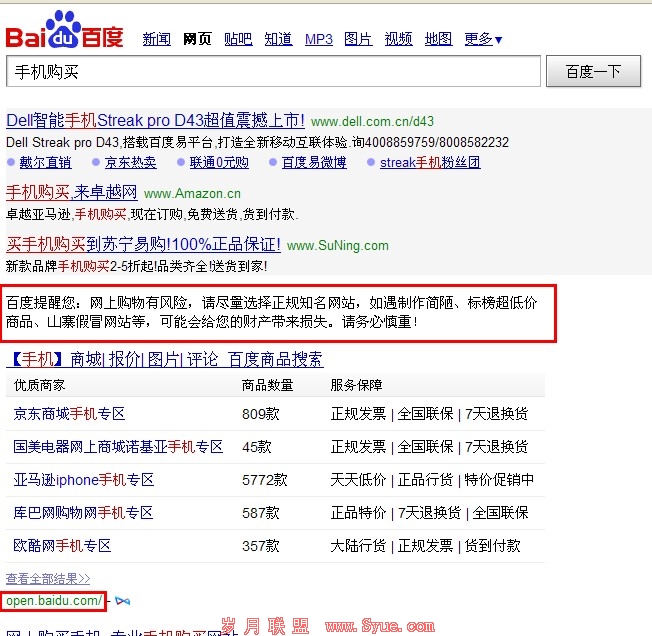Viewport: 652px width, 636px height.
Task: Click the small icon beside open.baidu.com
Action: coord(122,601)
